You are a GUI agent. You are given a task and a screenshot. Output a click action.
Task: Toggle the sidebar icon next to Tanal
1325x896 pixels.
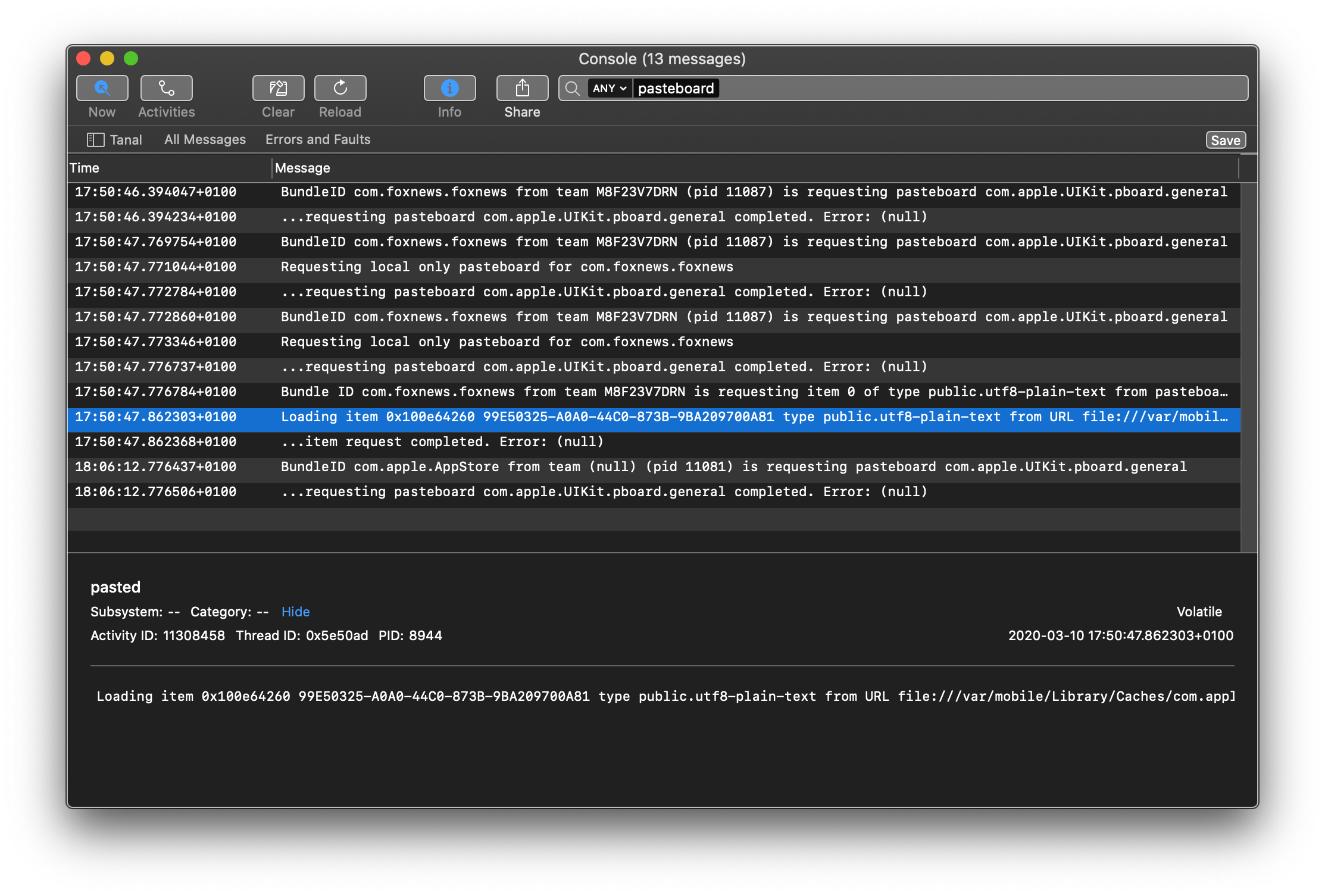tap(95, 140)
